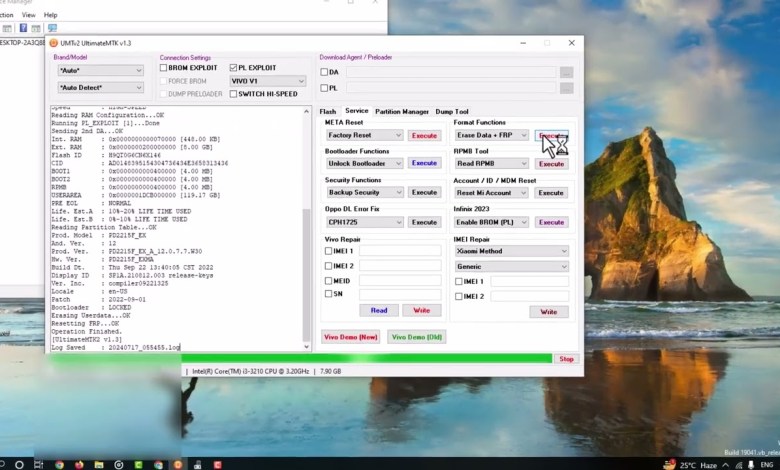Click the monitor scan icon in Device Manager toolbar

pyautogui.click(x=52, y=28)
